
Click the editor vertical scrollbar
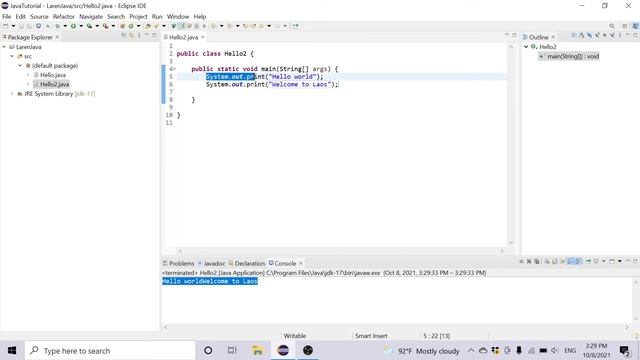pyautogui.click(x=511, y=144)
